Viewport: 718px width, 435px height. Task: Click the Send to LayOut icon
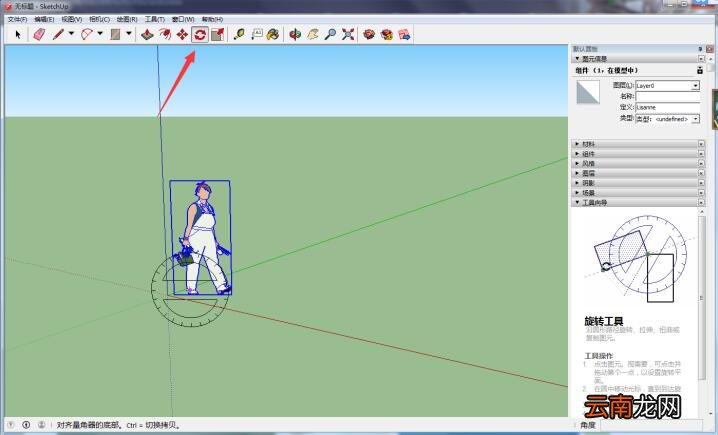pyautogui.click(x=404, y=34)
